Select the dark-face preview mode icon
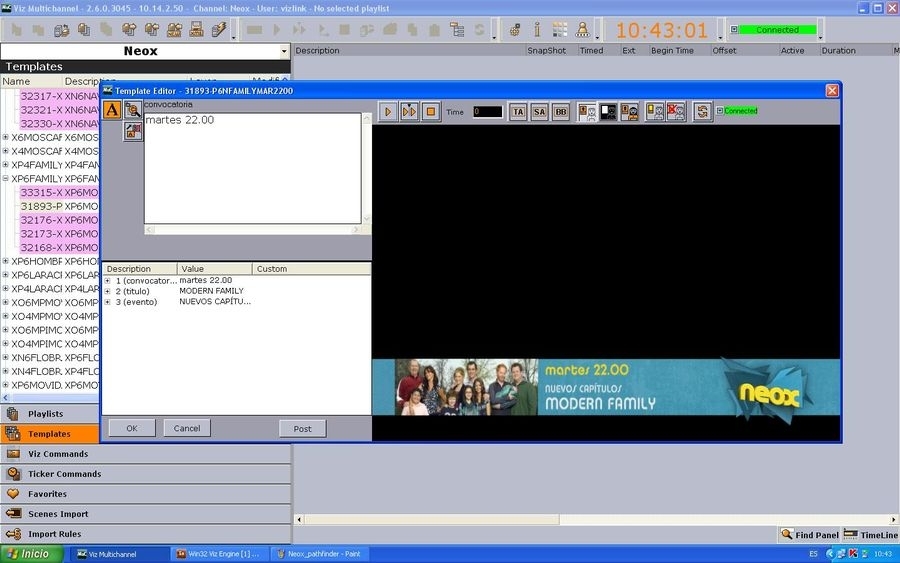Viewport: 900px width, 563px height. coord(630,111)
